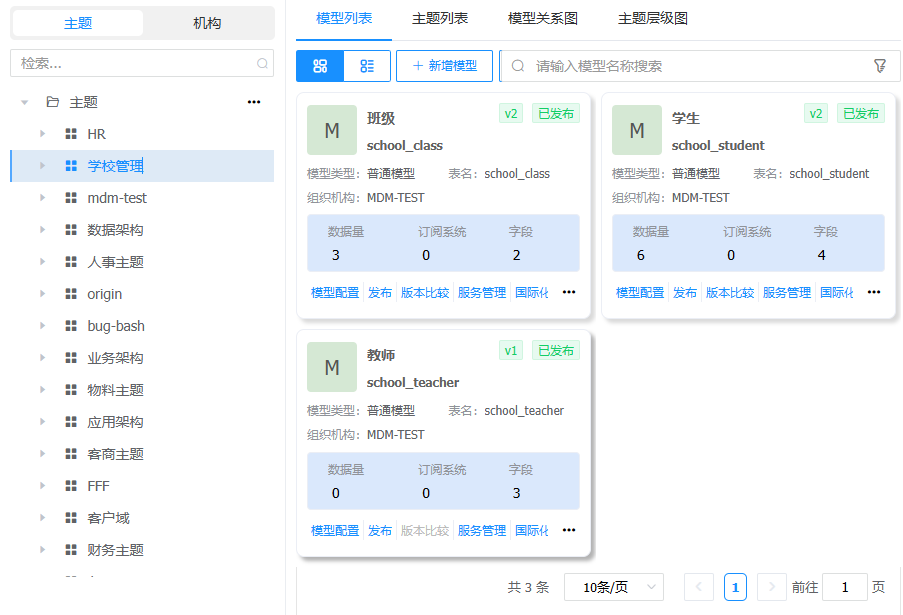Switch sidebar to 机构 view

tap(207, 23)
